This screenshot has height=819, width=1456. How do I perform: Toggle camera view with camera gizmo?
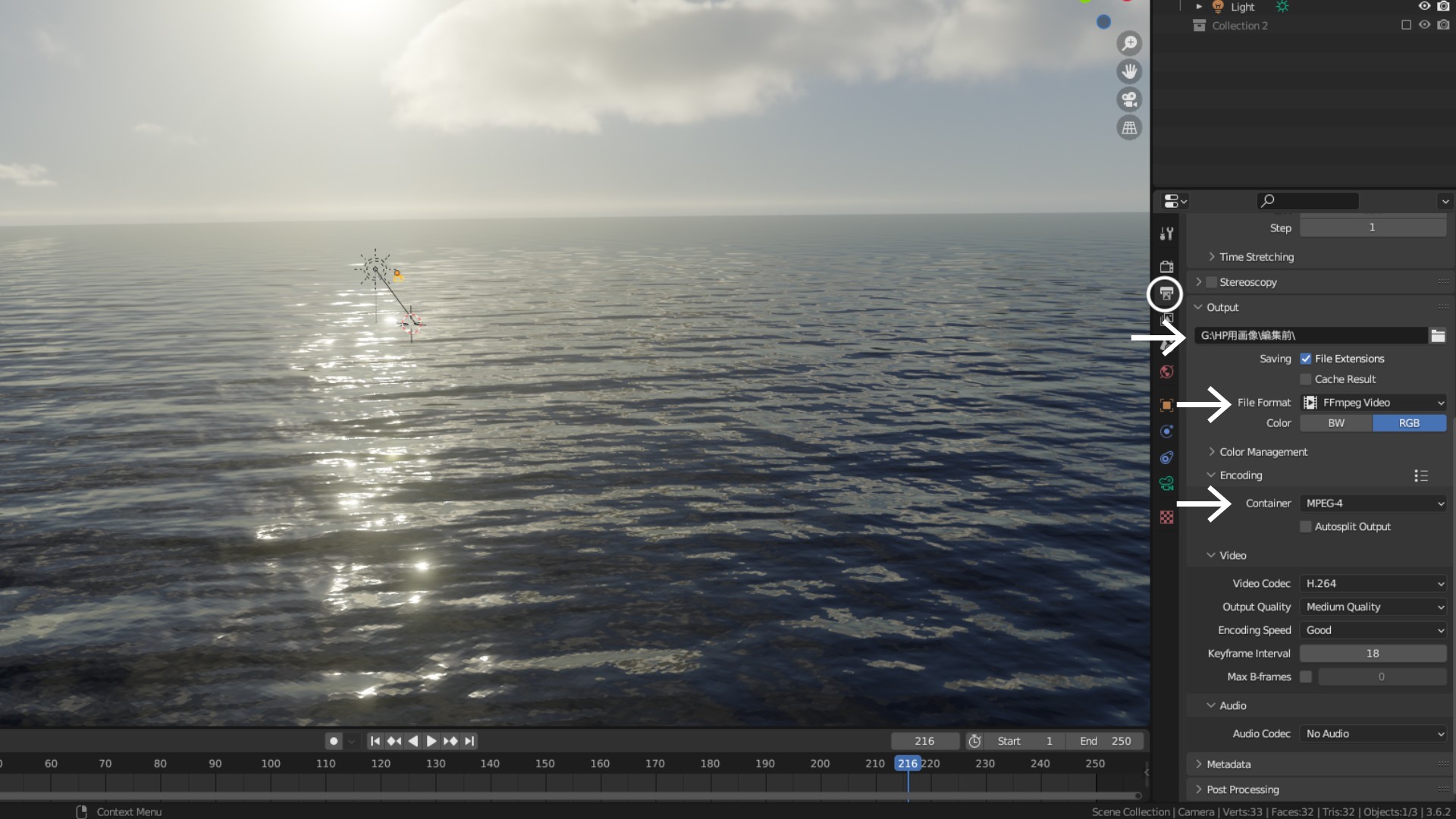[x=1129, y=99]
